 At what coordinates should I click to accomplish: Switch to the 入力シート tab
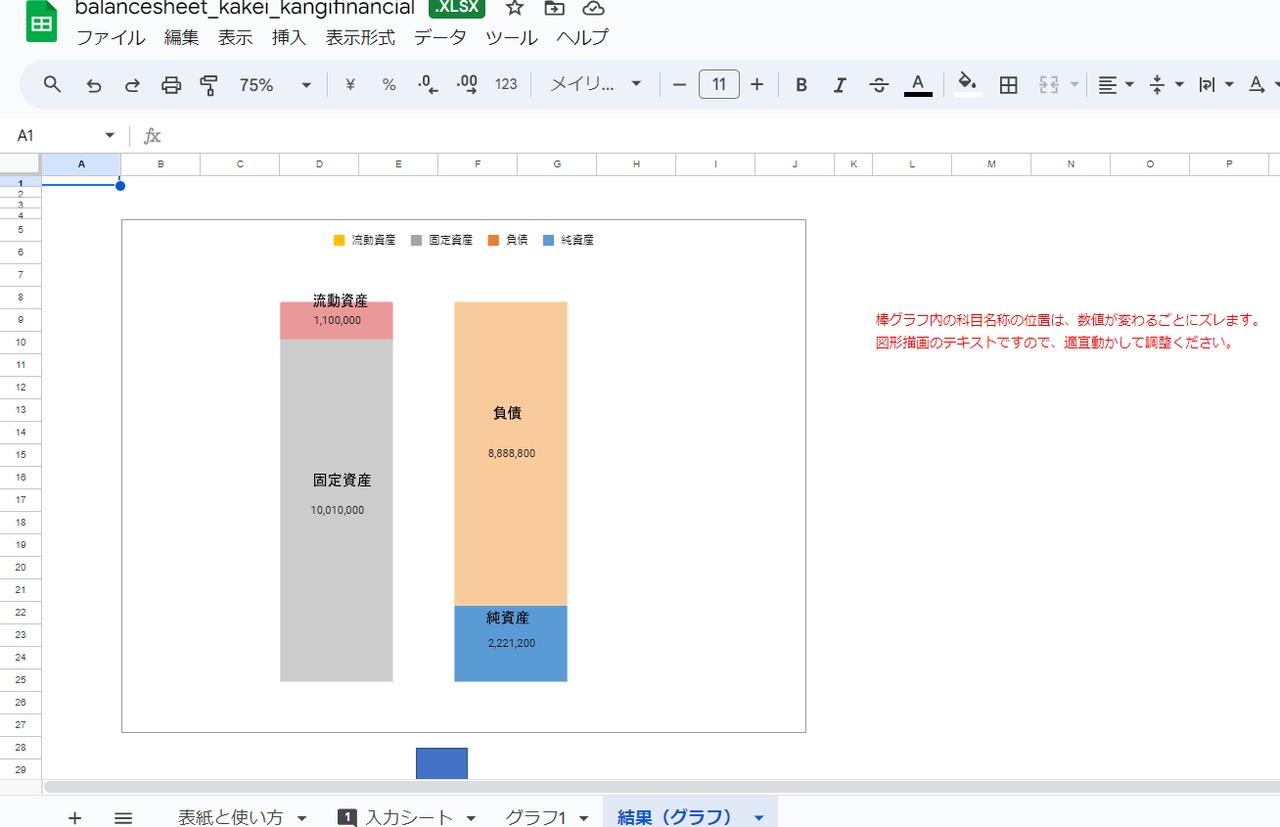(408, 817)
